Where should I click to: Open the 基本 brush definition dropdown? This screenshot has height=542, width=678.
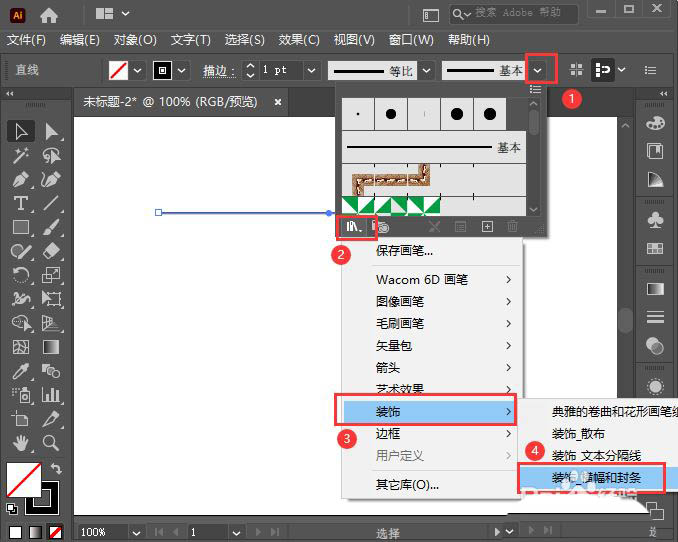(537, 70)
